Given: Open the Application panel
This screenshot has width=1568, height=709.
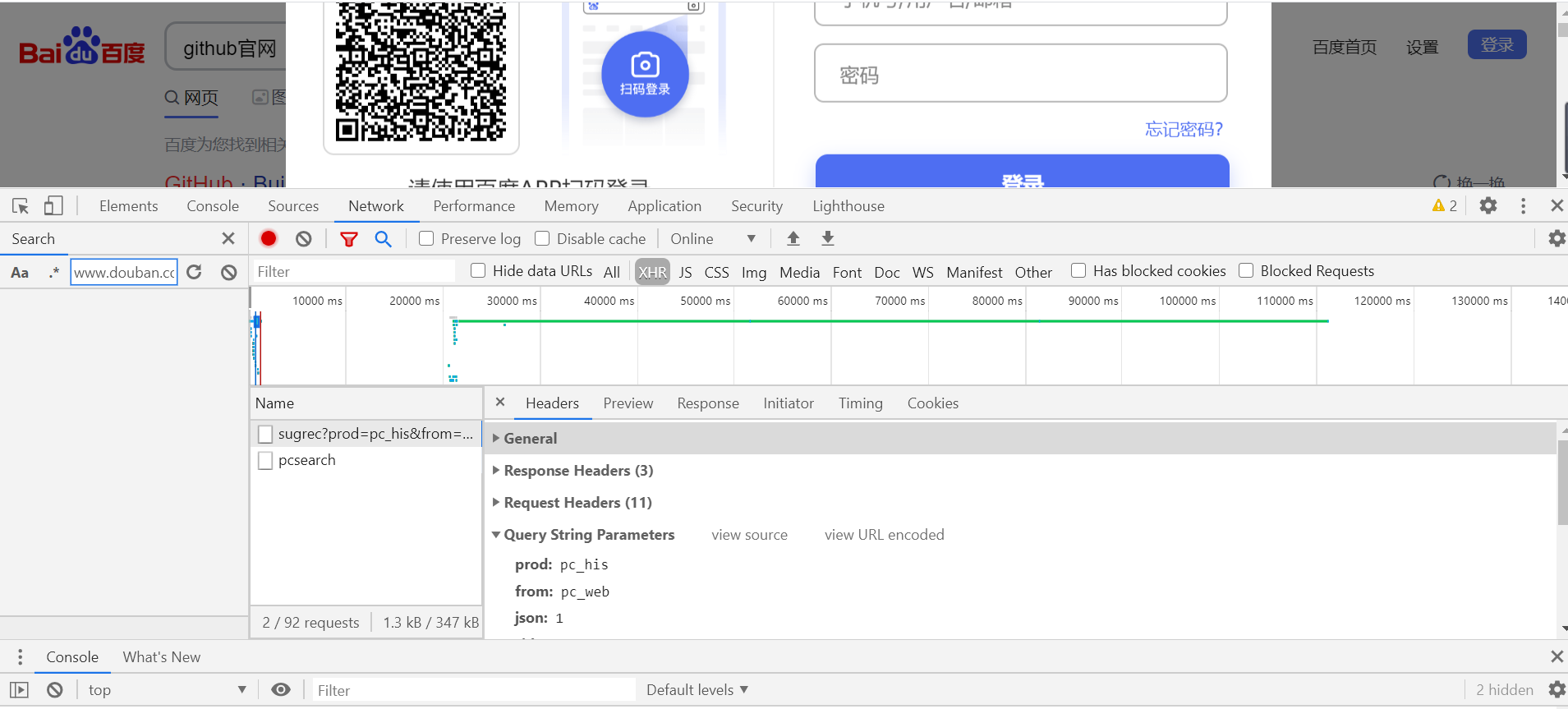Looking at the screenshot, I should click(x=664, y=206).
